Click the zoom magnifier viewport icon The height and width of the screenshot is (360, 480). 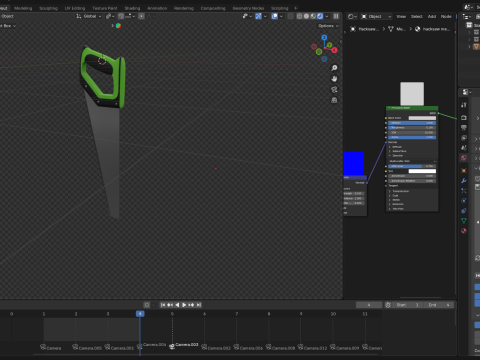(x=334, y=68)
